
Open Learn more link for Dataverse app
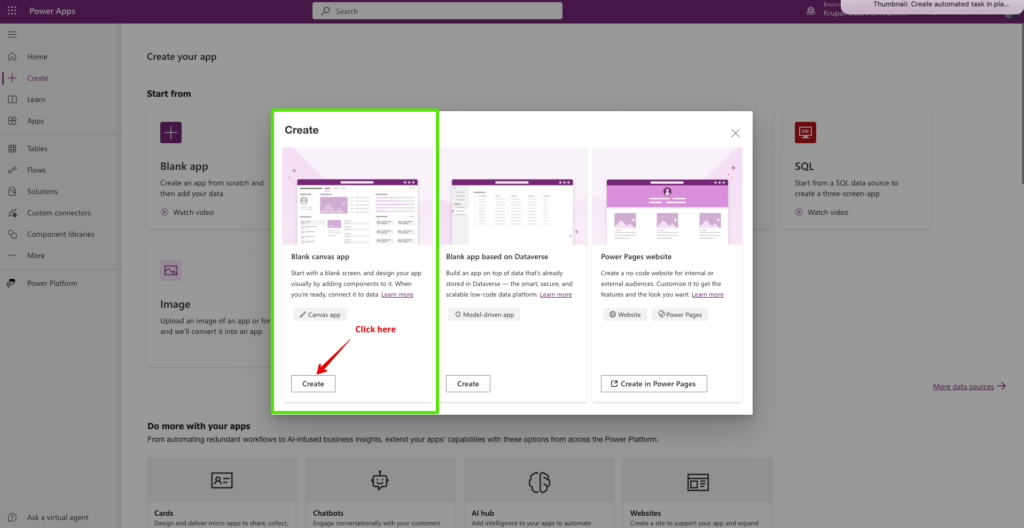pos(556,295)
